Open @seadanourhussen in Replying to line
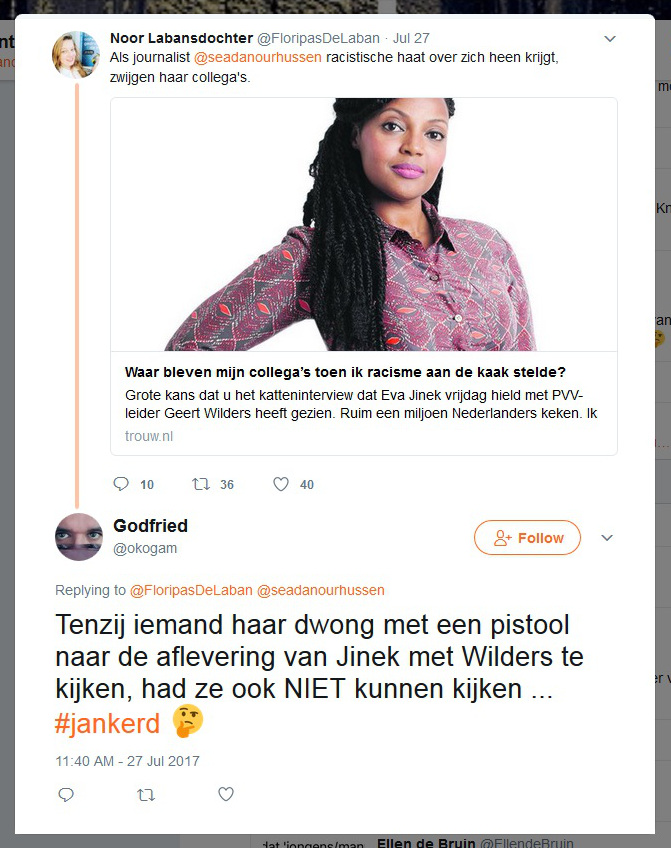Image resolution: width=671 pixels, height=848 pixels. point(321,590)
